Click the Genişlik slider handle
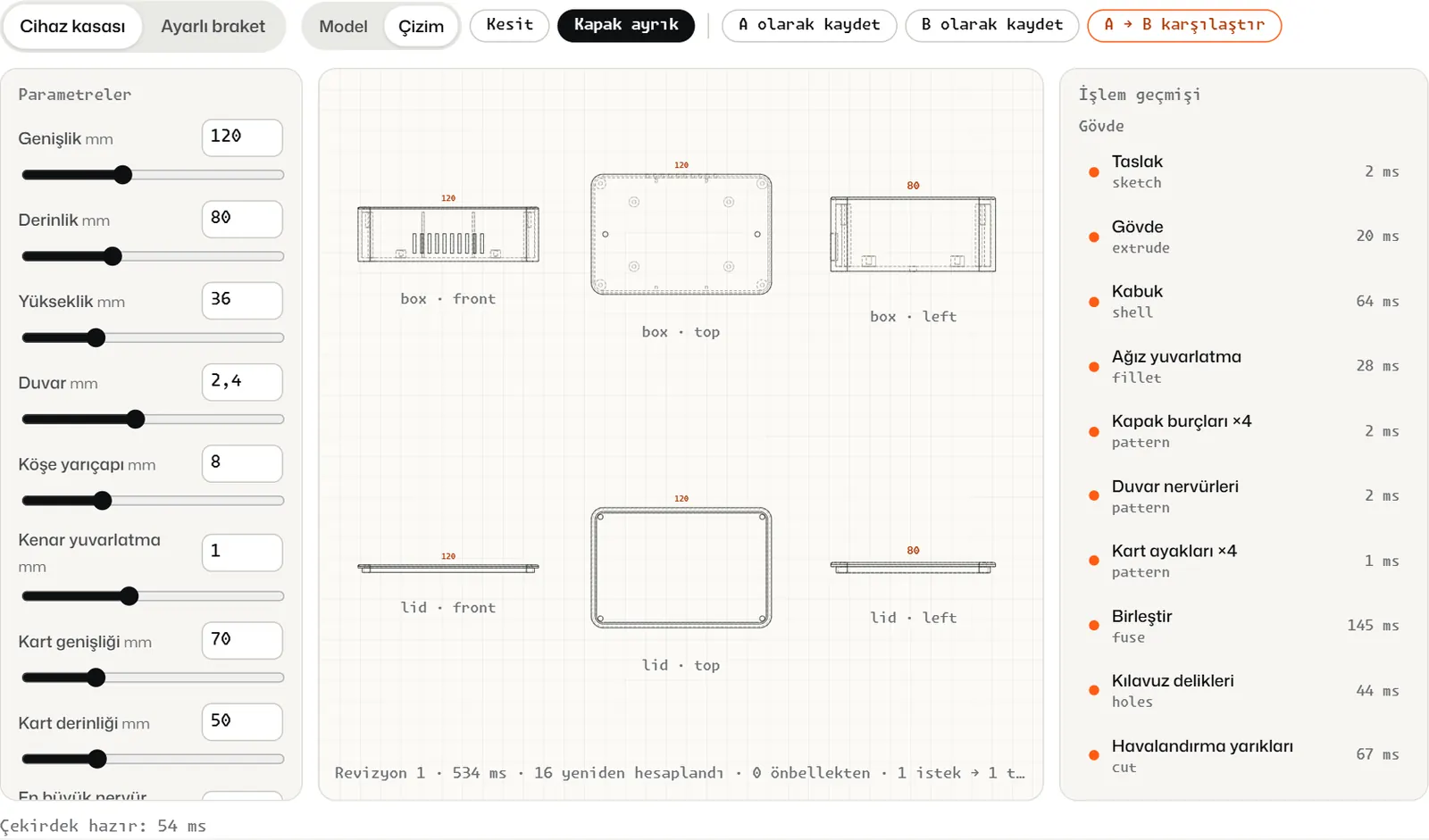This screenshot has width=1429, height=840. tap(123, 175)
